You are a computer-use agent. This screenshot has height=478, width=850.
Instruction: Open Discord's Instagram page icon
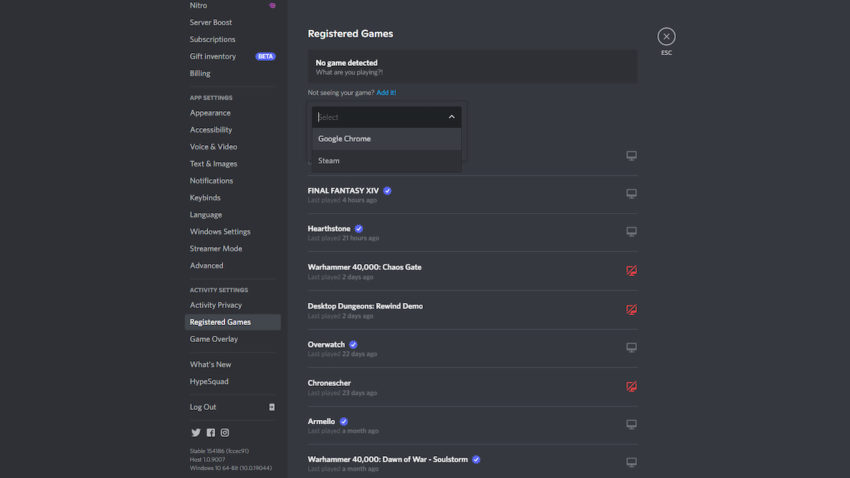pyautogui.click(x=224, y=432)
